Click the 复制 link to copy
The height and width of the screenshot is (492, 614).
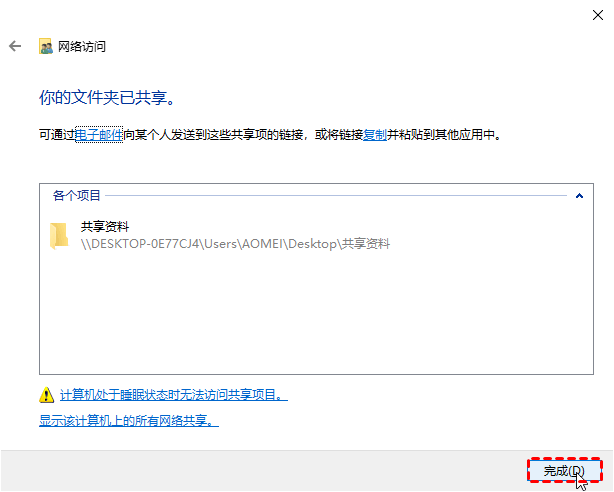click(x=375, y=135)
